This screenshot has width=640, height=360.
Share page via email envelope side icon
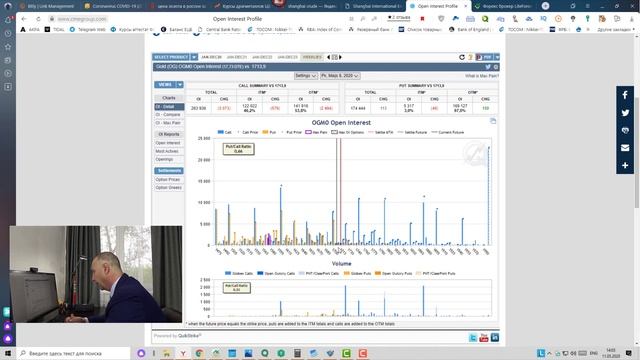[x=625, y=148]
